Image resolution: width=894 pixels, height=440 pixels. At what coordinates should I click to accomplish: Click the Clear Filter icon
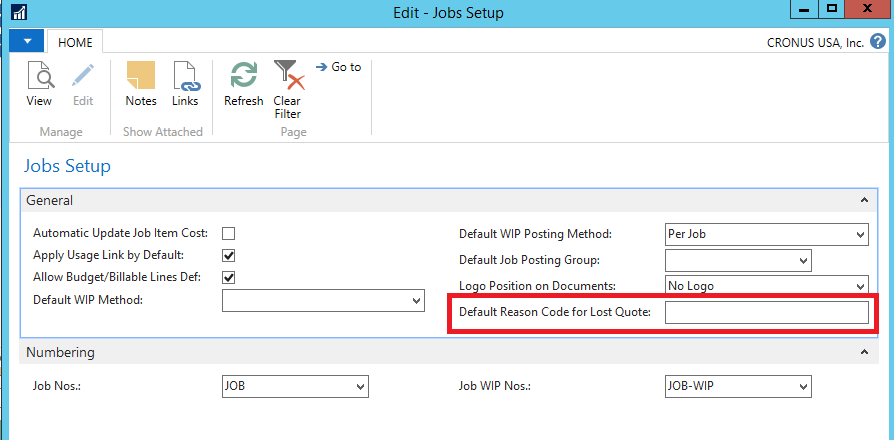[287, 76]
